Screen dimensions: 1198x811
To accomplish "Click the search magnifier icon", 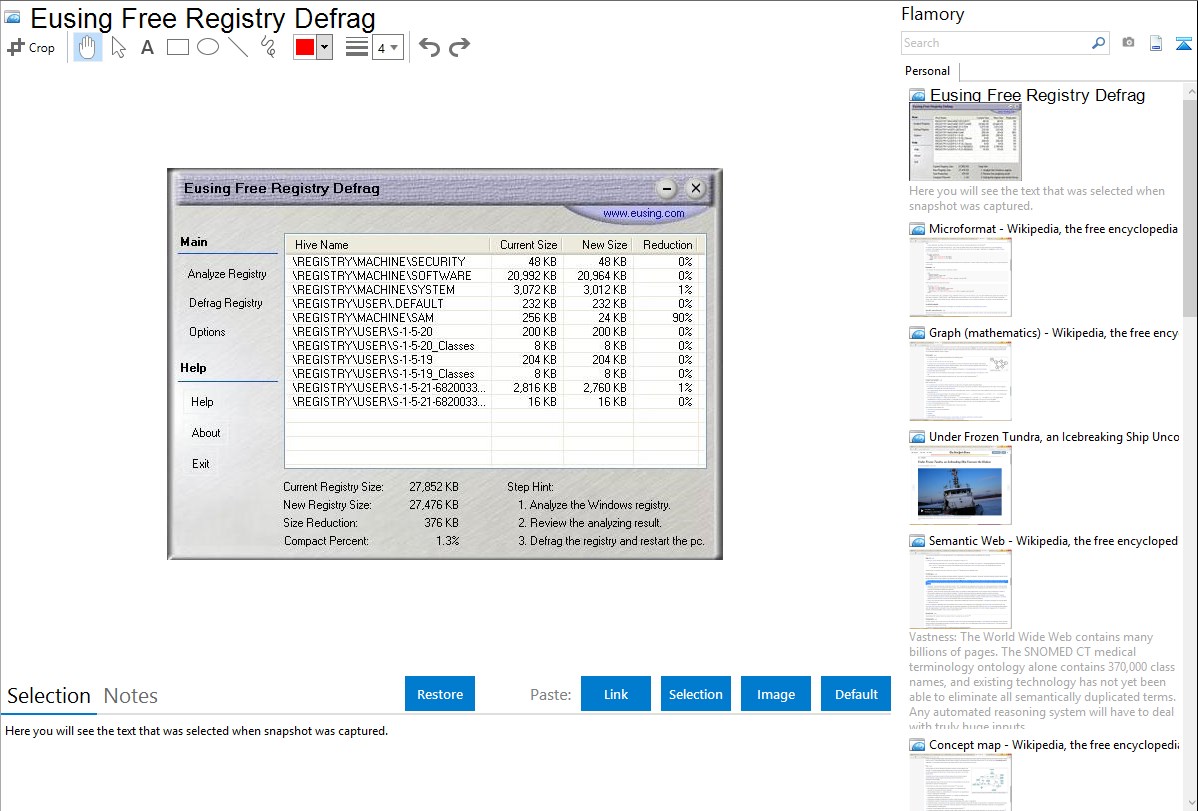I will (1098, 43).
